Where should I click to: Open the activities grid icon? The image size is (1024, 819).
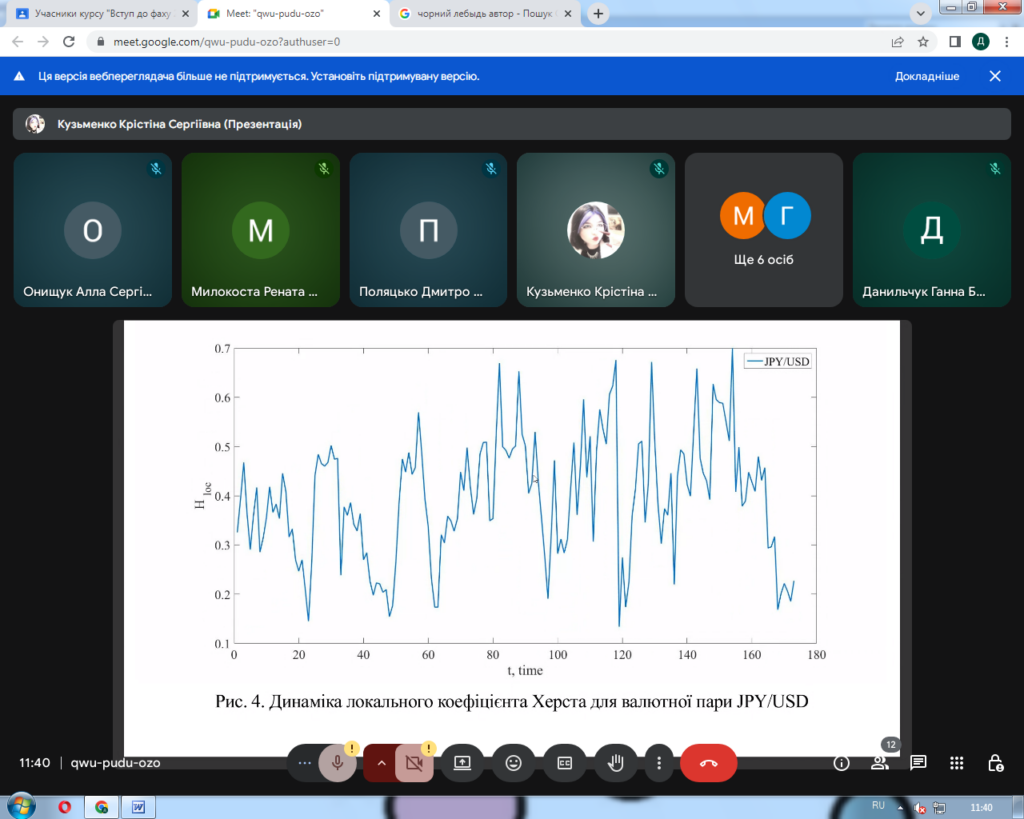click(x=957, y=763)
